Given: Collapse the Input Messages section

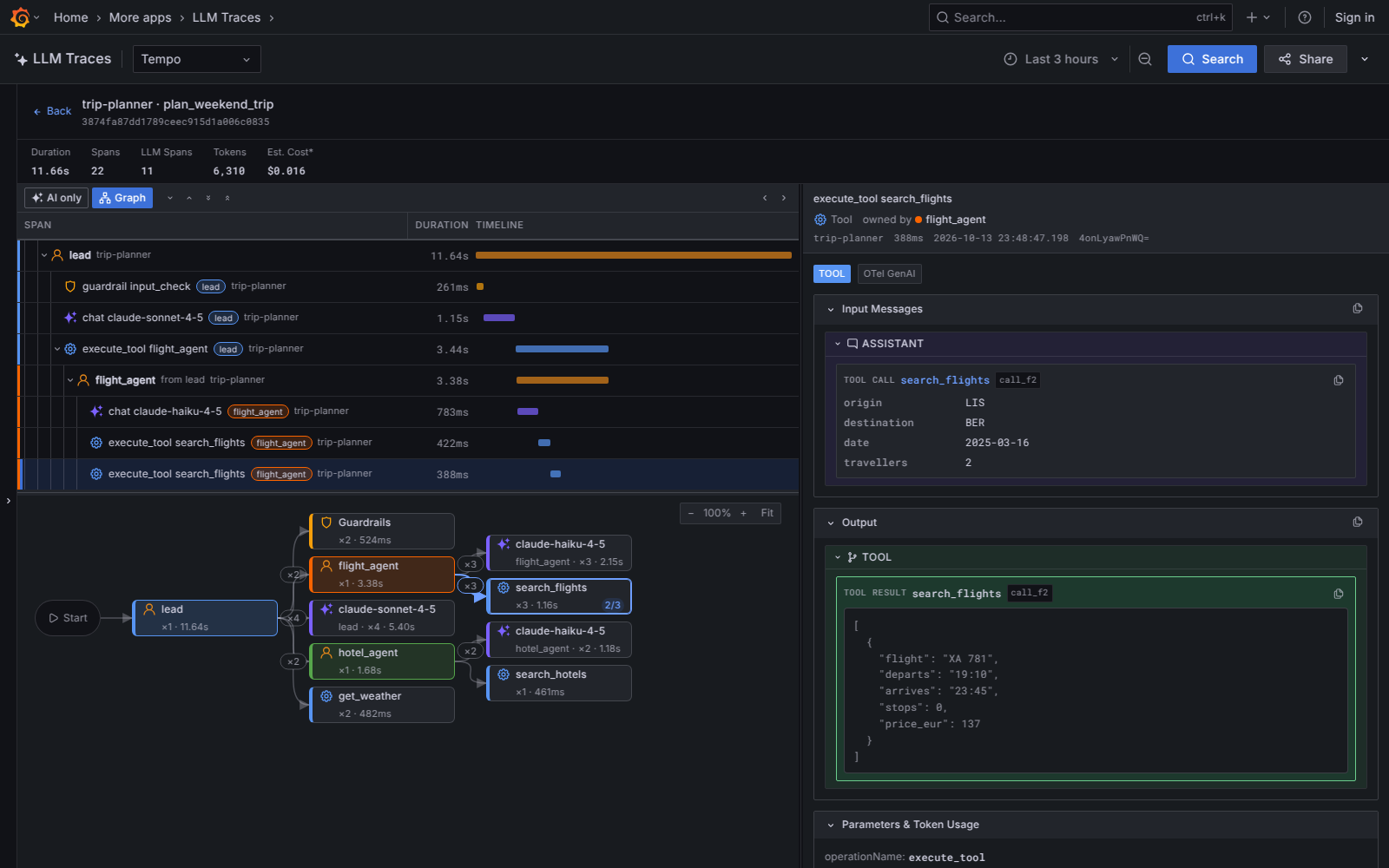Looking at the screenshot, I should point(831,309).
